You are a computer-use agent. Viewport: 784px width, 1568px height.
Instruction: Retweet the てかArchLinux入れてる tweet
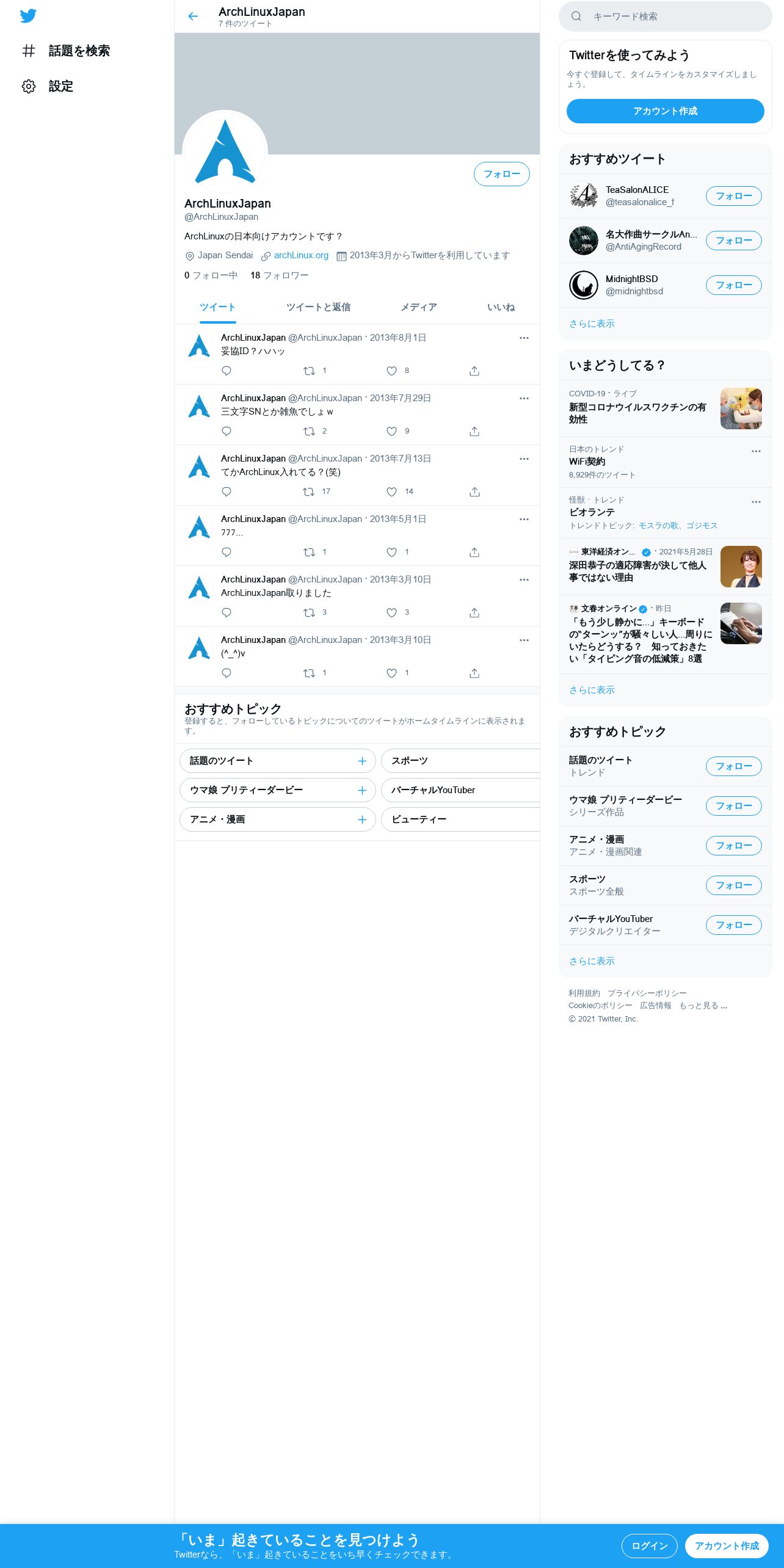(x=310, y=492)
